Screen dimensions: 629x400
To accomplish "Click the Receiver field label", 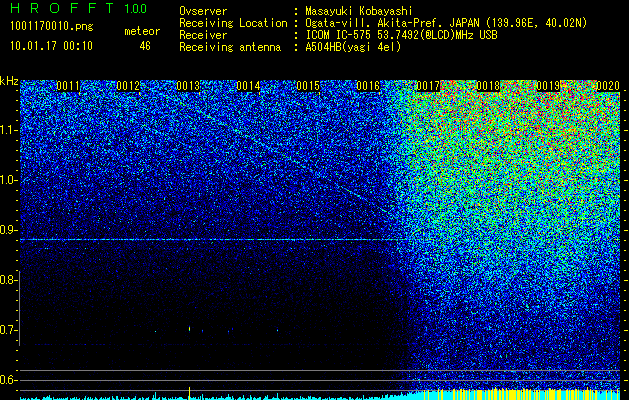I will pos(203,35).
